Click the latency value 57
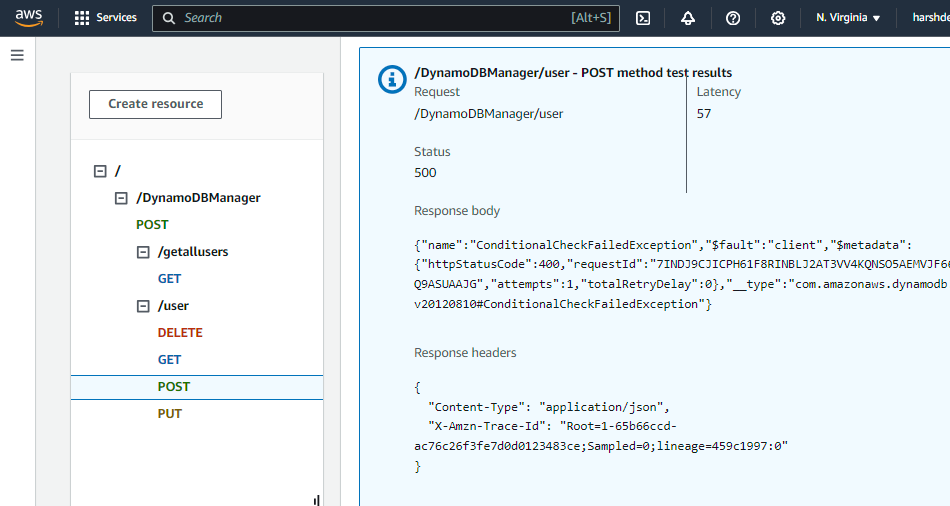 pyautogui.click(x=703, y=114)
